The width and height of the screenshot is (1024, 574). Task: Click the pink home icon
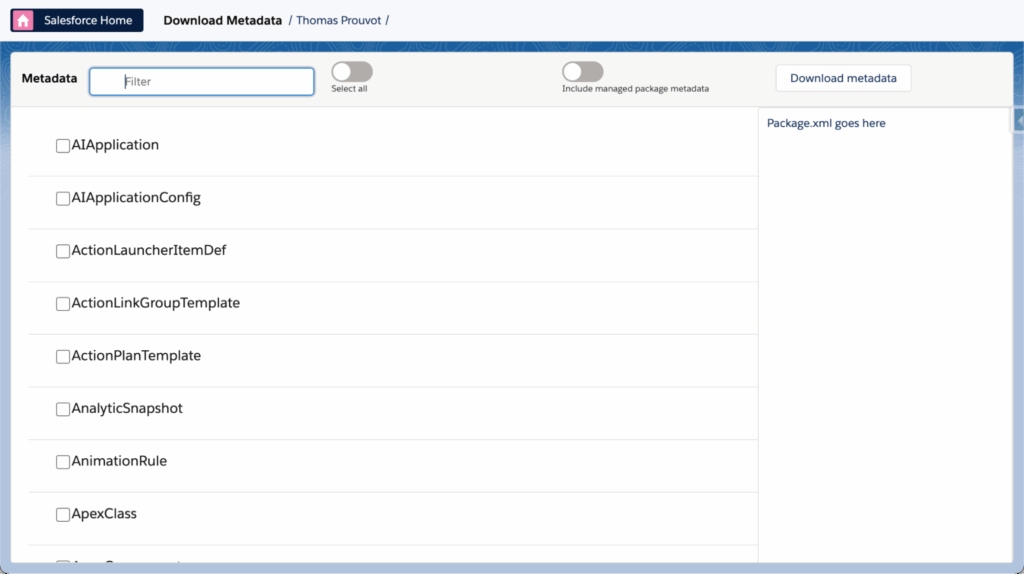24,20
